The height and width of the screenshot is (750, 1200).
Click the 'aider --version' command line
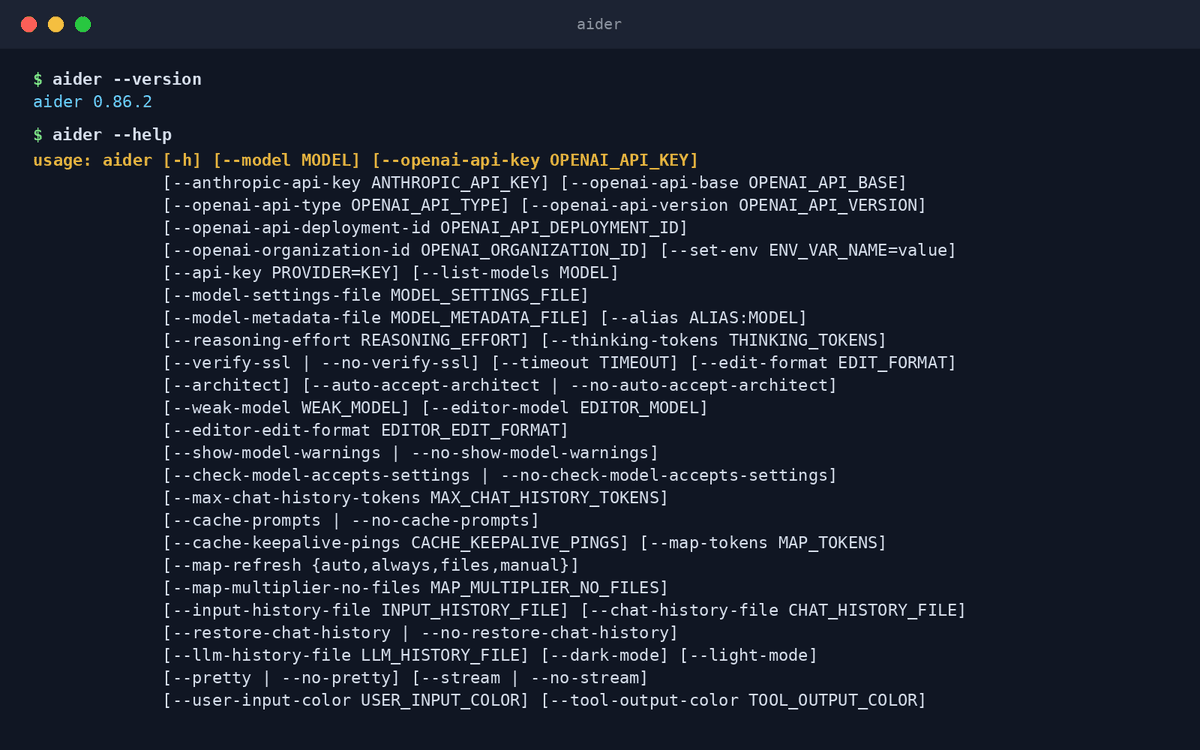(x=117, y=79)
